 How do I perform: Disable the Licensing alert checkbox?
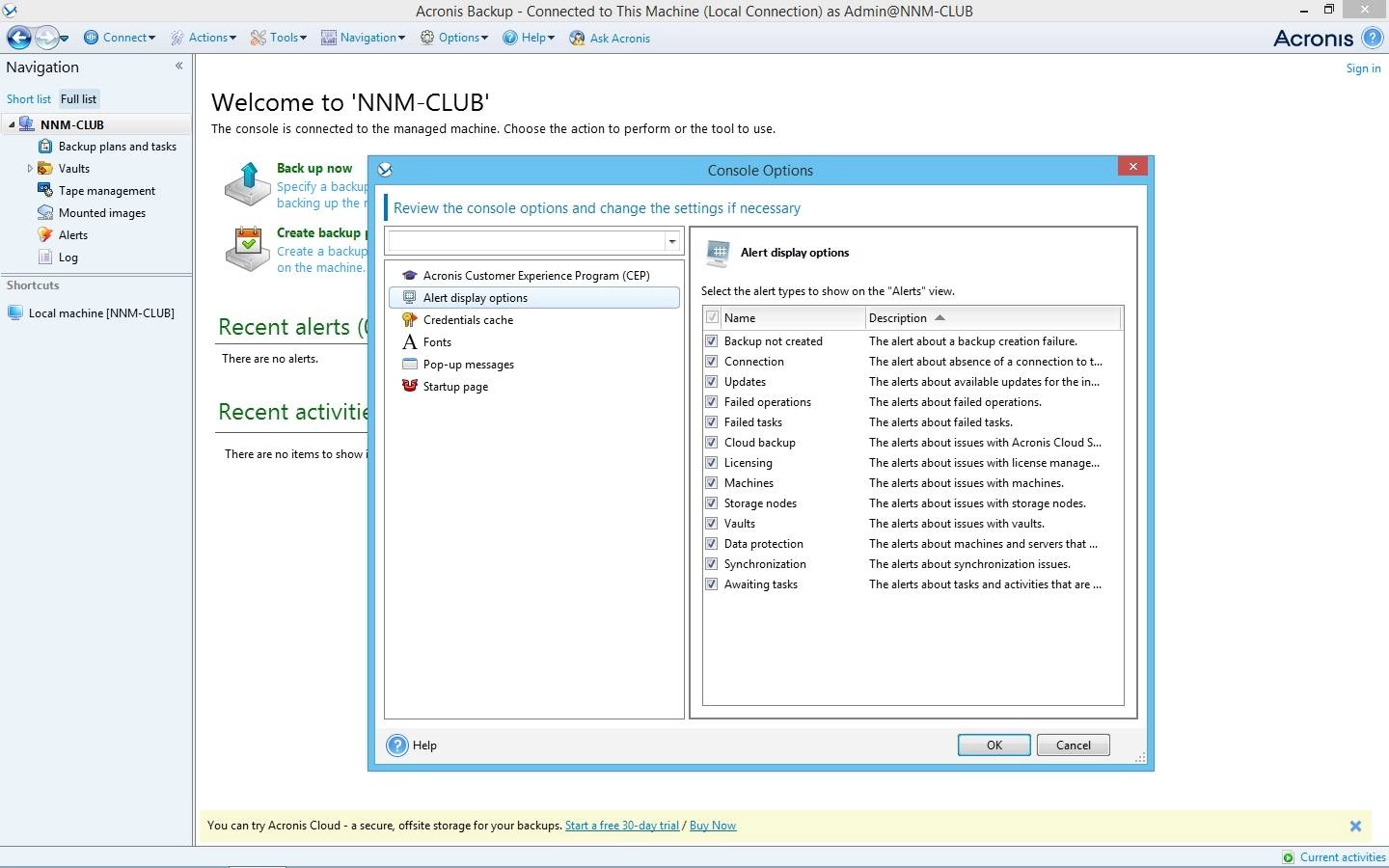[x=712, y=463]
